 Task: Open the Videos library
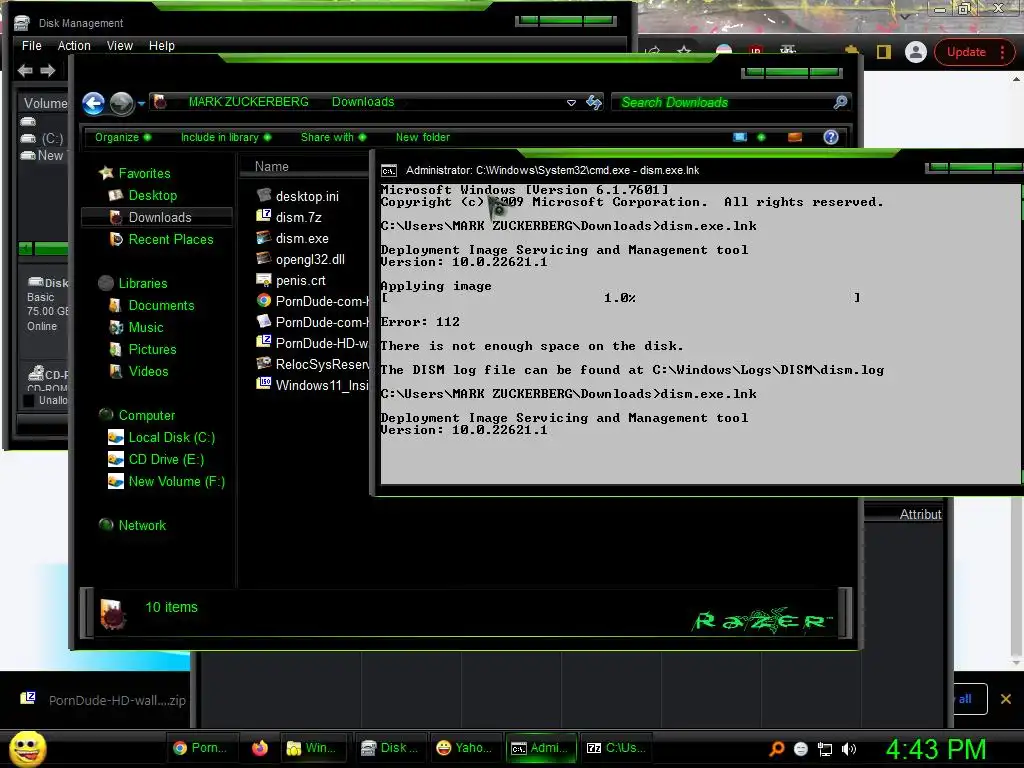(148, 371)
